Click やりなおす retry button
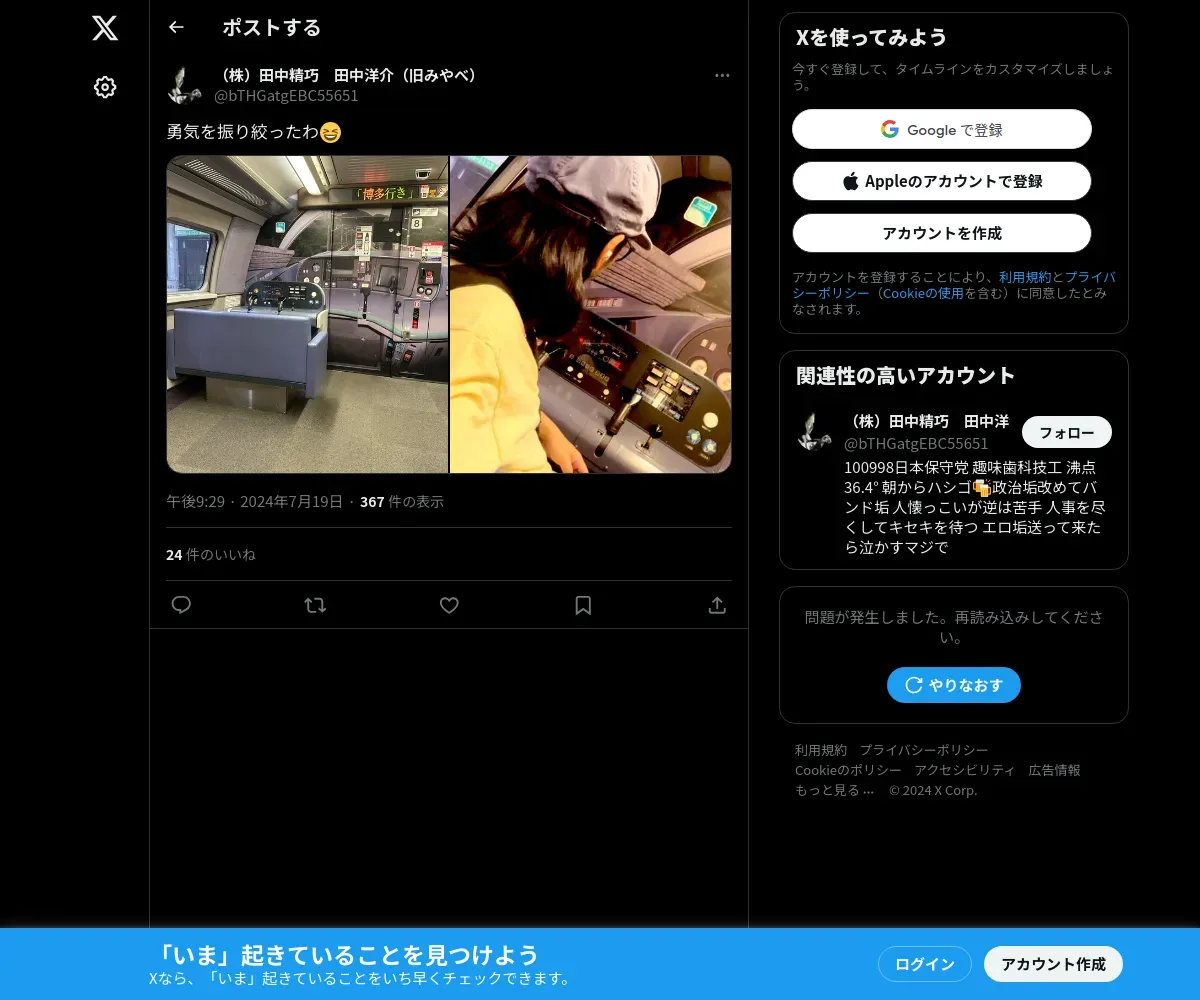This screenshot has height=1000, width=1200. [954, 685]
